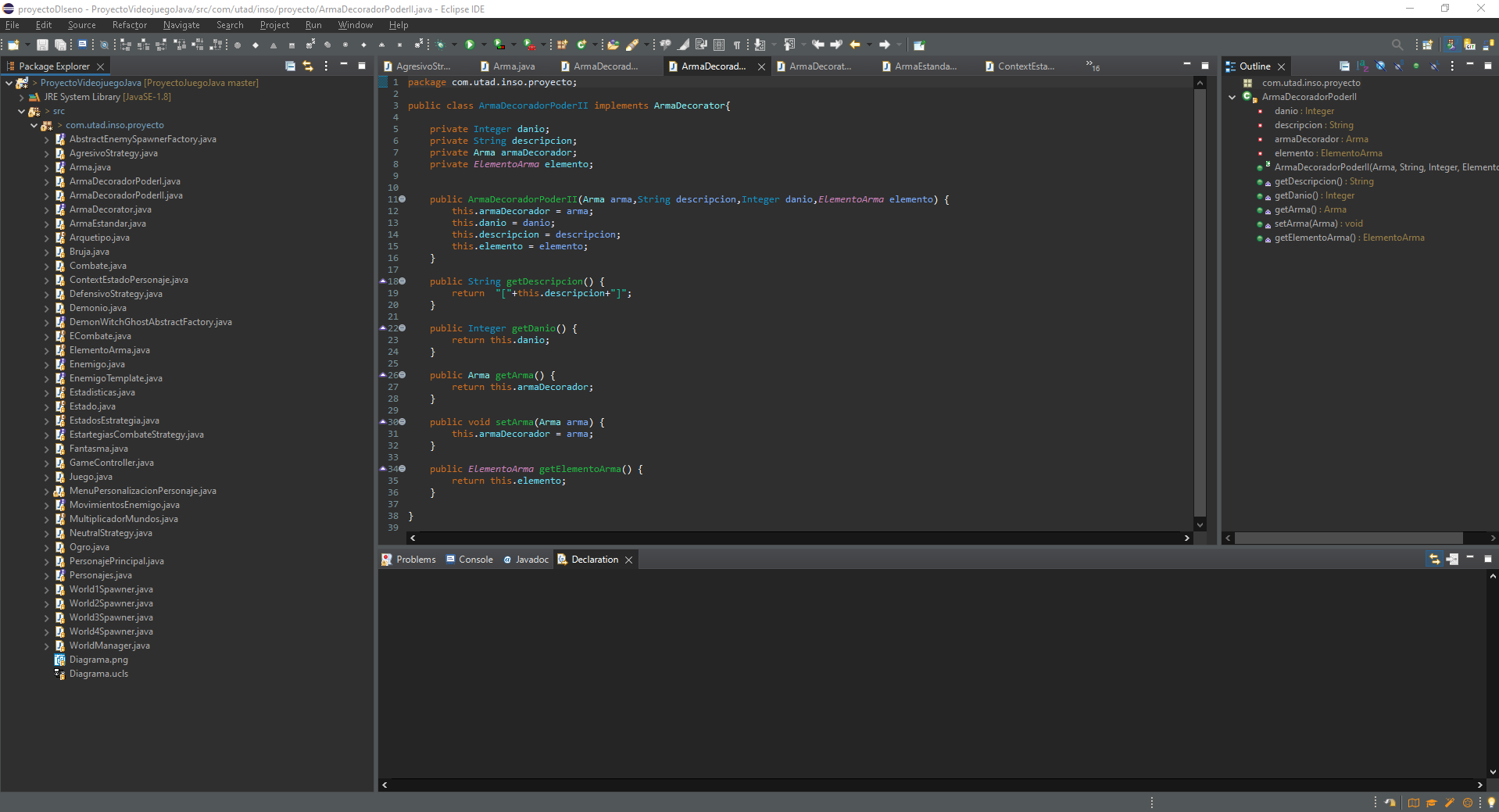
Task: Click Collapse All in Outline view
Action: pos(1344,66)
